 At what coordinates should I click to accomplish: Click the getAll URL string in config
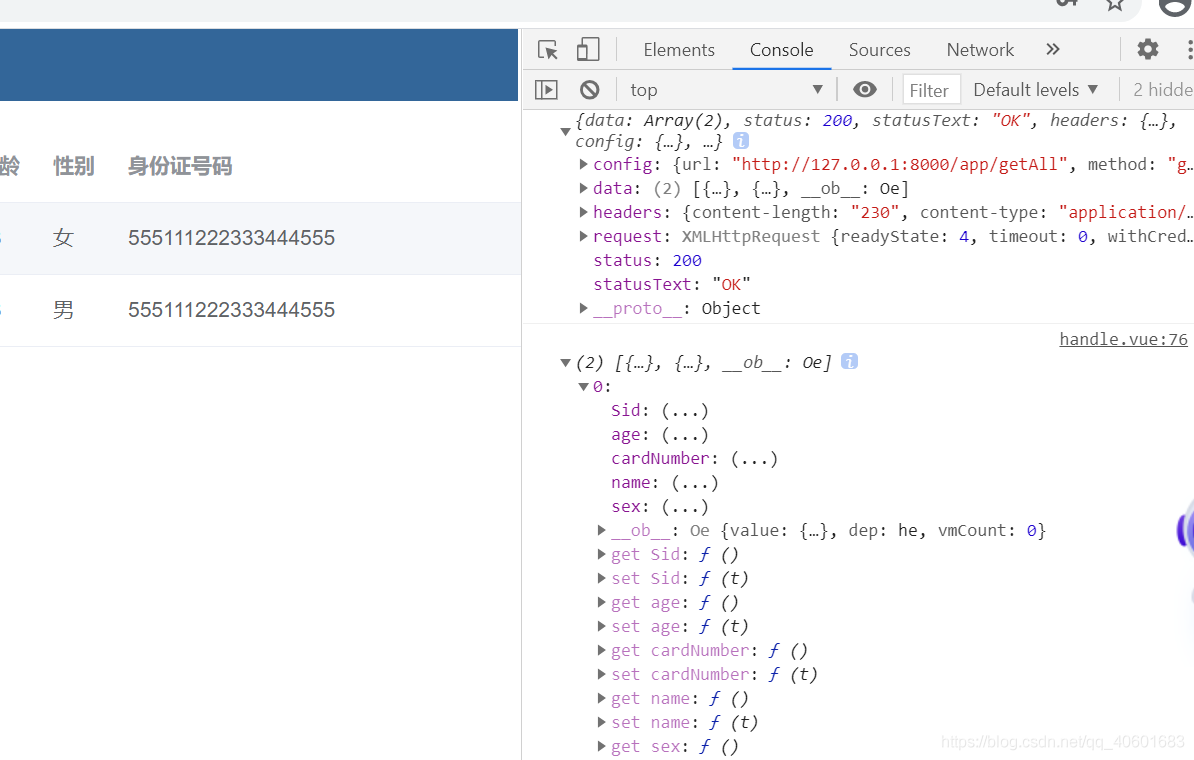[899, 164]
